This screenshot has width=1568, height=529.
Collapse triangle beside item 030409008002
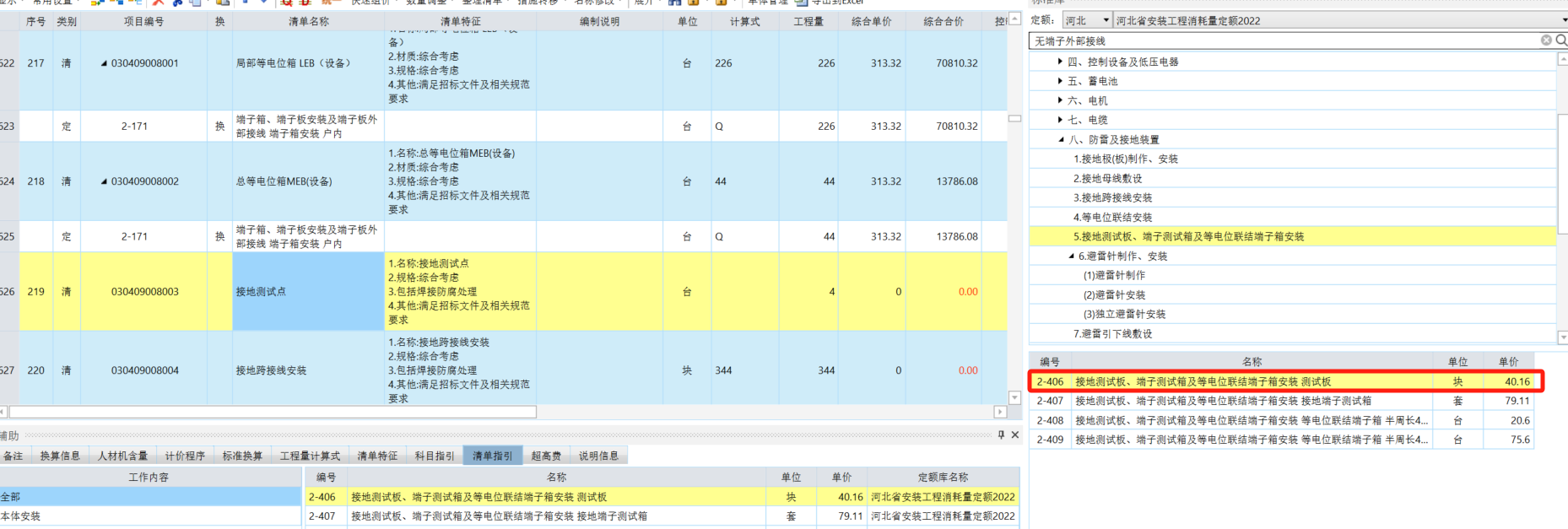coord(104,181)
